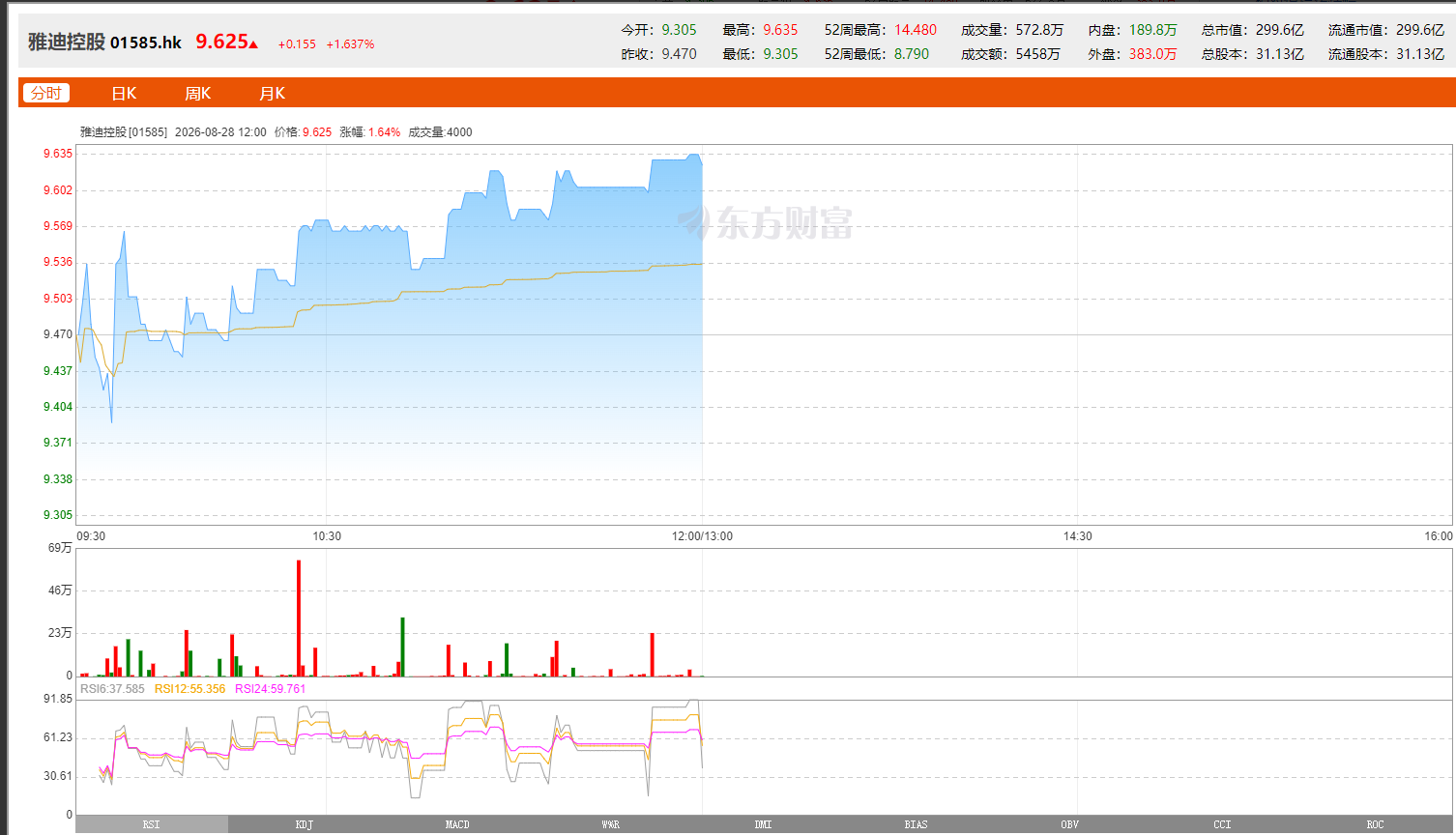This screenshot has width=1456, height=835.
Task: Click the tallest red volume bar
Action: click(x=299, y=619)
